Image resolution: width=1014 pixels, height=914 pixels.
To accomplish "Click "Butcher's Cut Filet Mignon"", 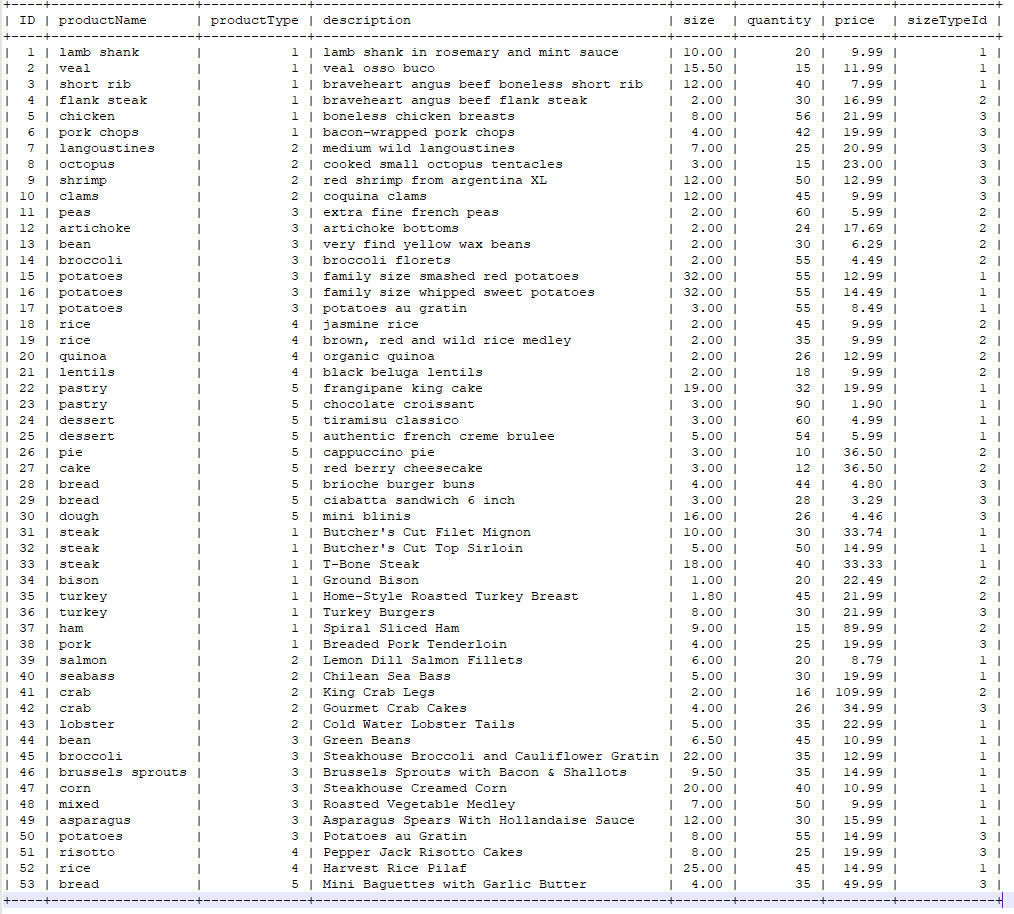I will coord(427,532).
